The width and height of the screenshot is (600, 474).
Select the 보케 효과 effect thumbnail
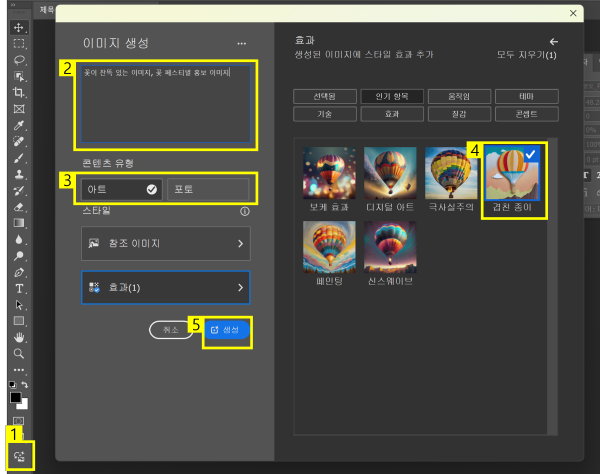329,173
